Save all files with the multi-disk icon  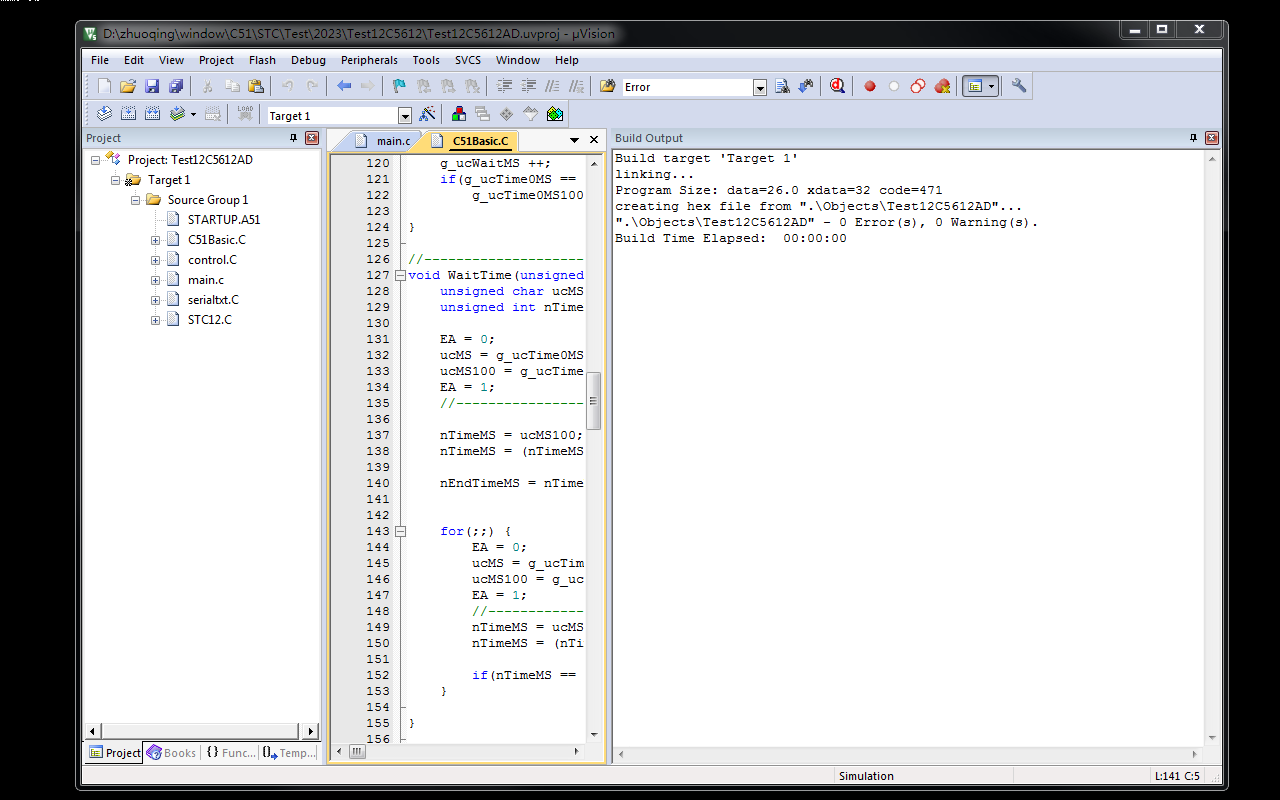(x=176, y=87)
